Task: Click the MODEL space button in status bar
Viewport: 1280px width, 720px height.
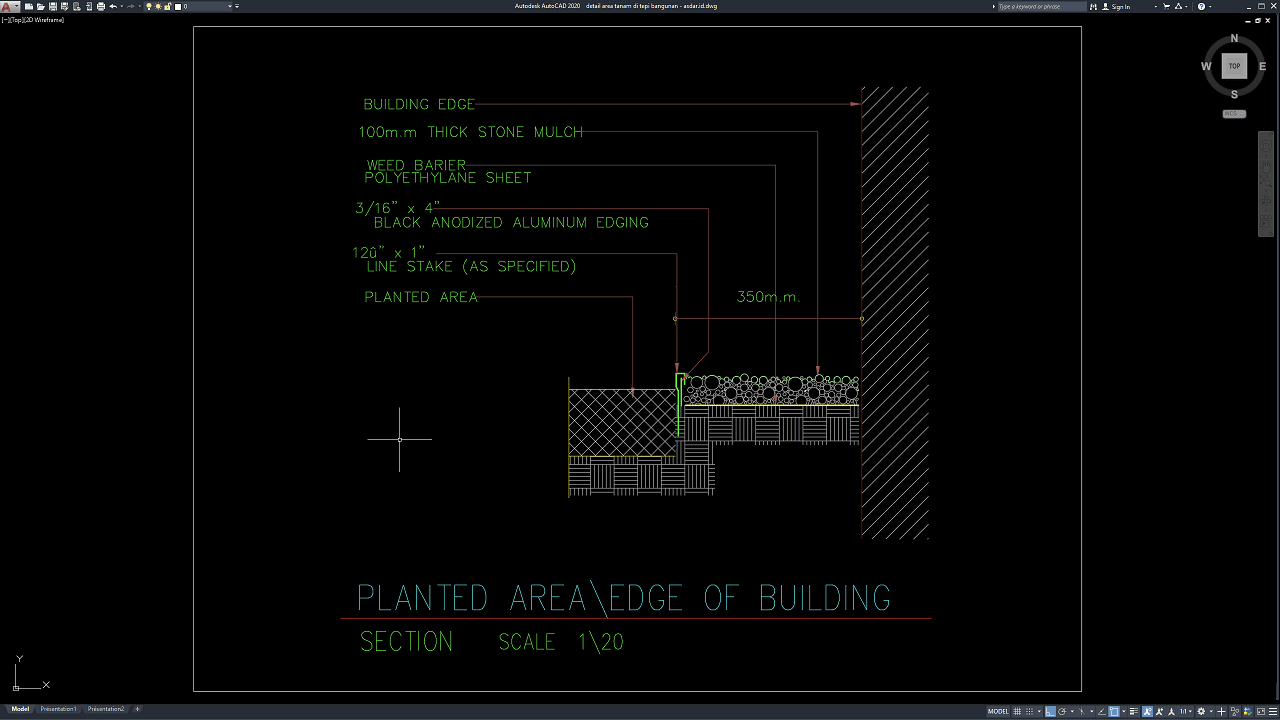Action: tap(998, 711)
